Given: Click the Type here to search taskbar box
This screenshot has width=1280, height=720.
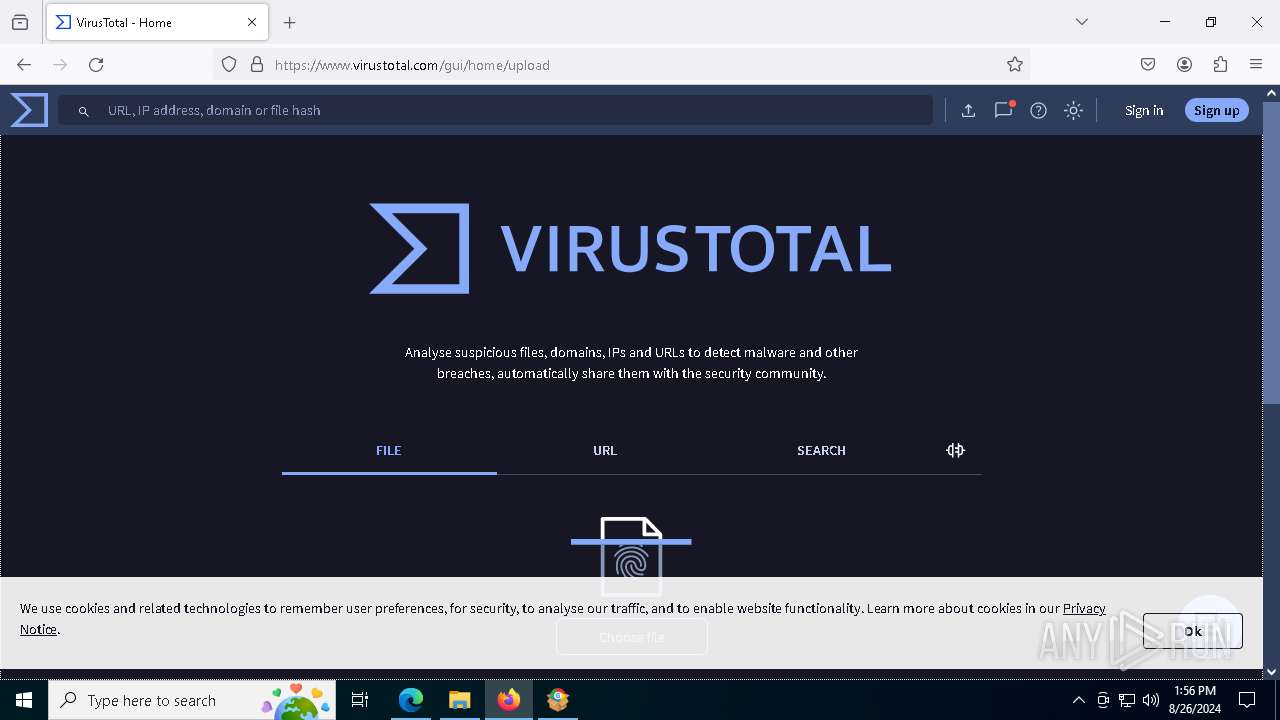Looking at the screenshot, I should pos(194,700).
